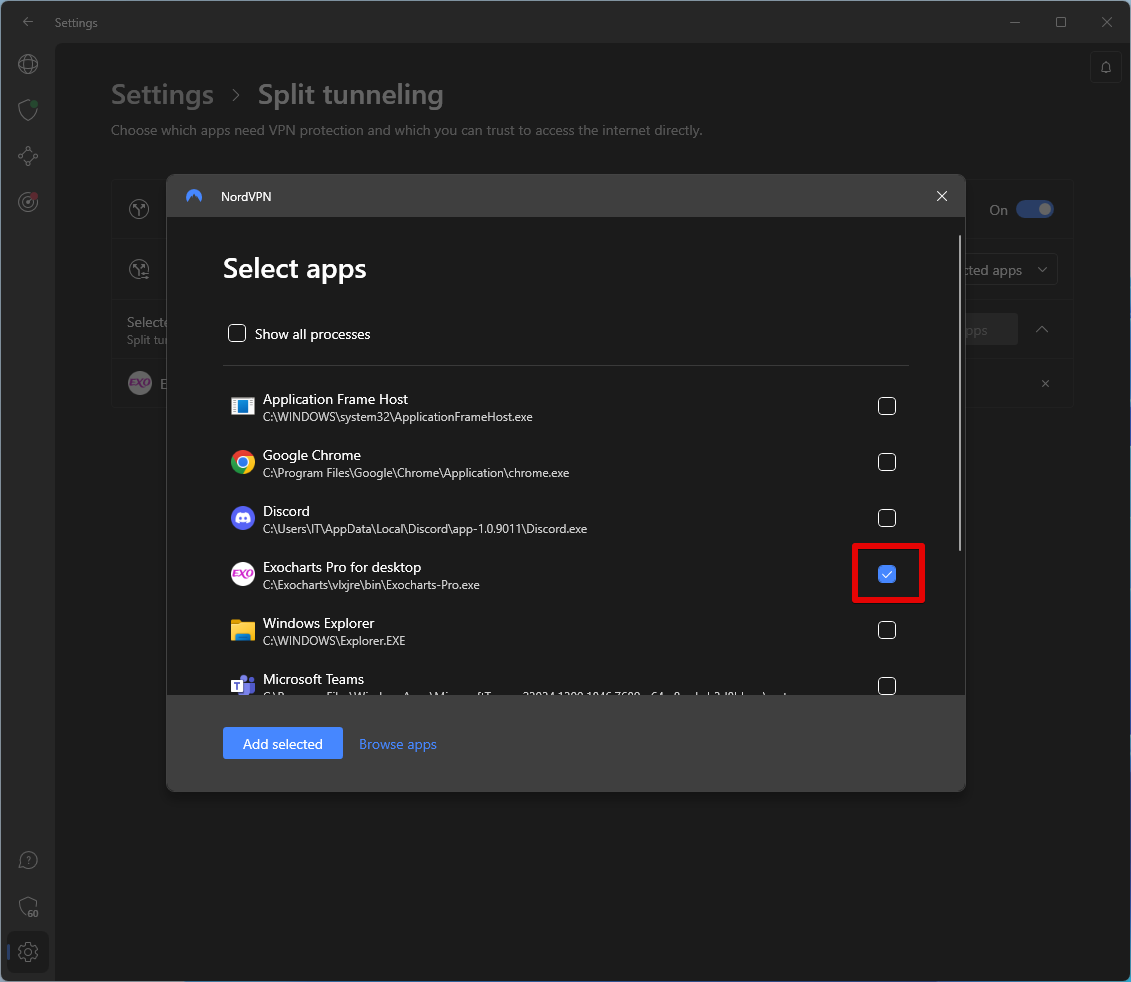Open the help question mark icon
The height and width of the screenshot is (982, 1131).
28,860
